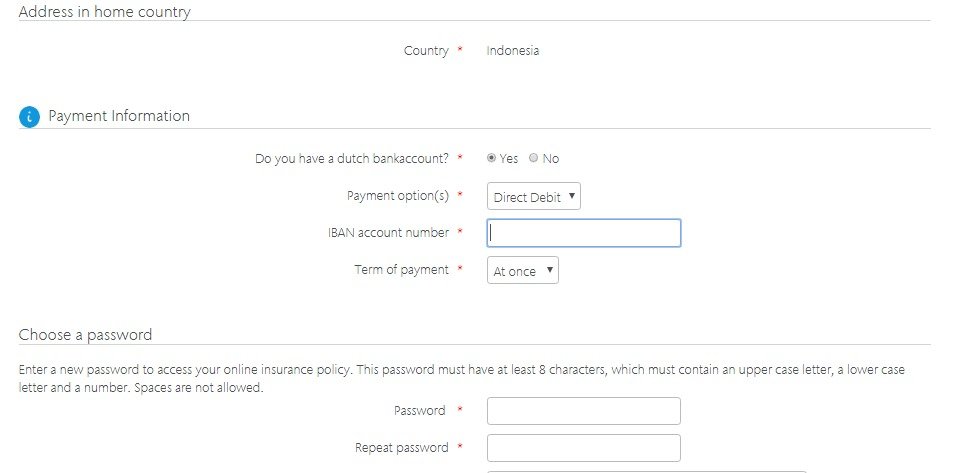
Task: Click the Indonesia country value
Action: [x=512, y=50]
